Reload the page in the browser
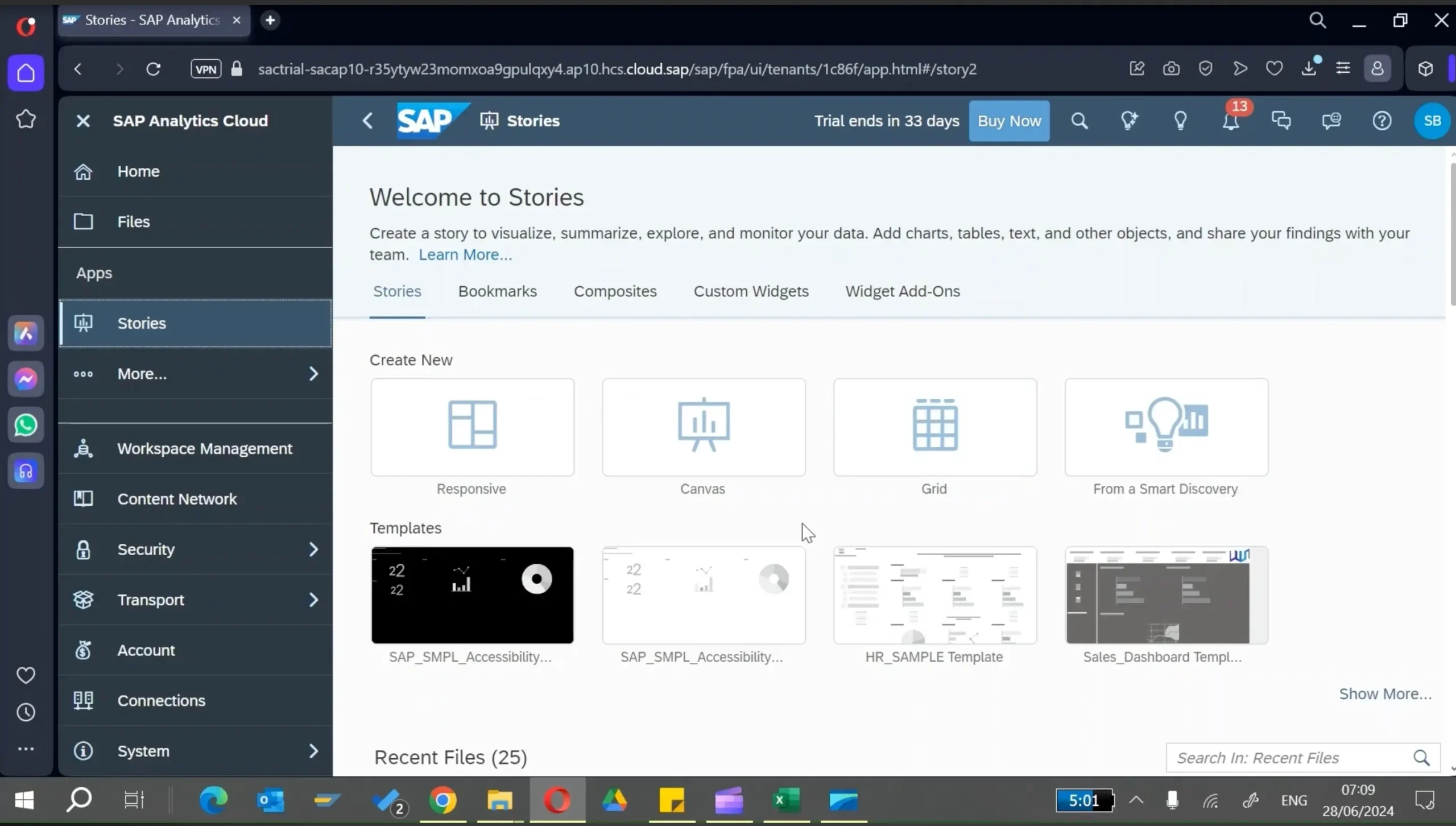The image size is (1456, 826). tap(153, 69)
